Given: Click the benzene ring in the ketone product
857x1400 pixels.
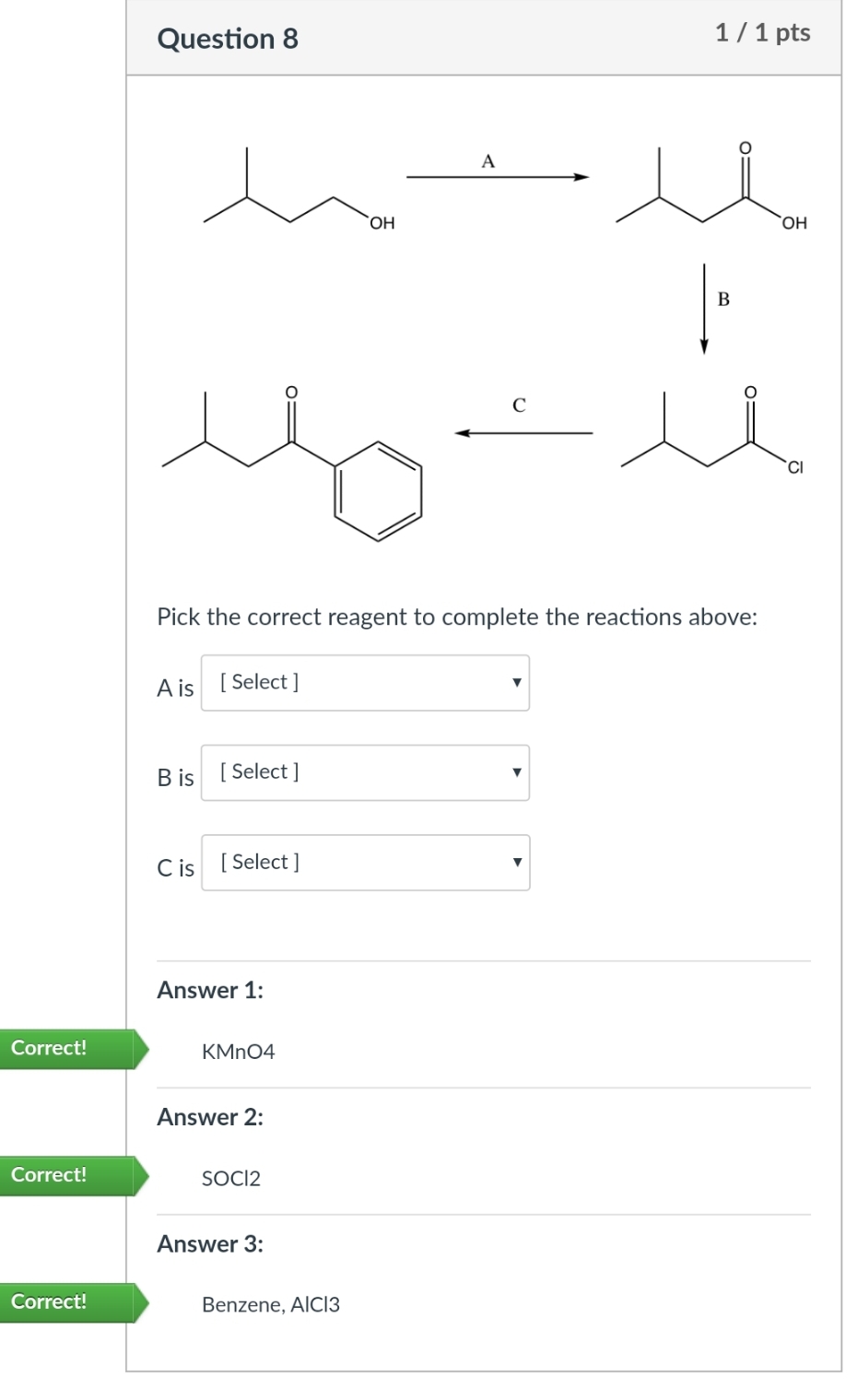Looking at the screenshot, I should click(x=378, y=490).
